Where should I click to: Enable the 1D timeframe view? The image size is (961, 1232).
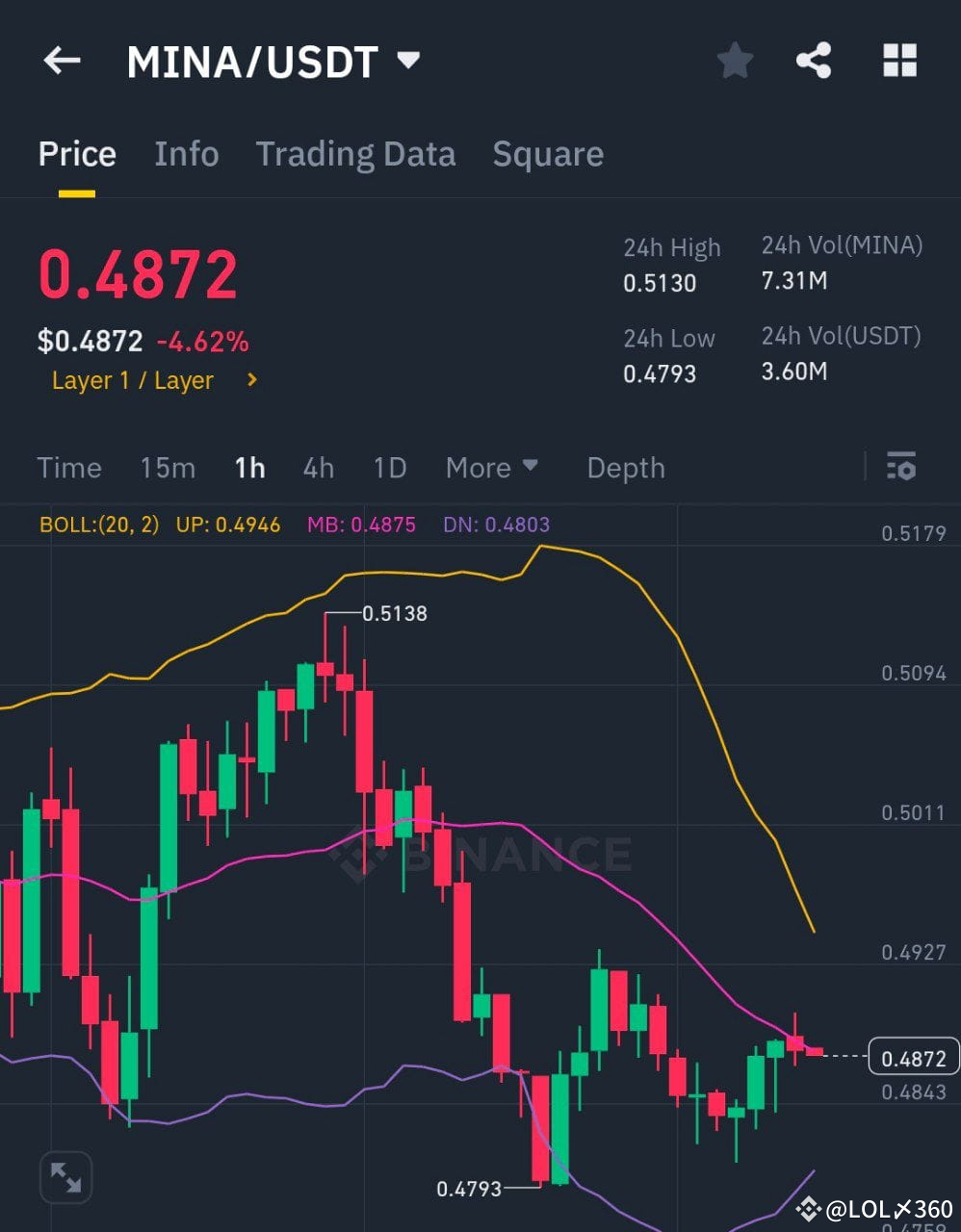tap(389, 467)
